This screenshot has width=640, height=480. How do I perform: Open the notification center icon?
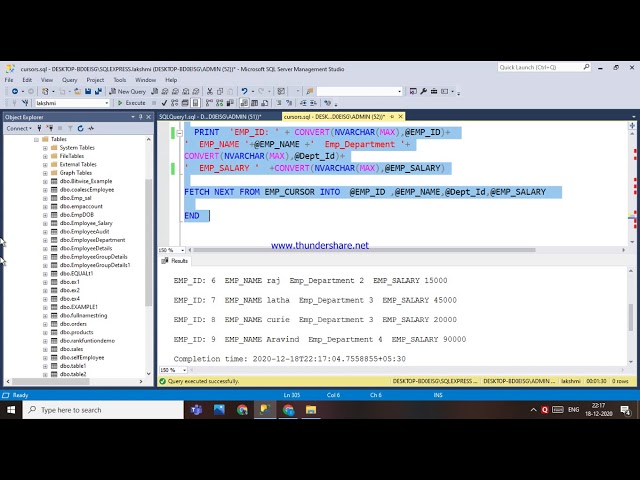(625, 410)
